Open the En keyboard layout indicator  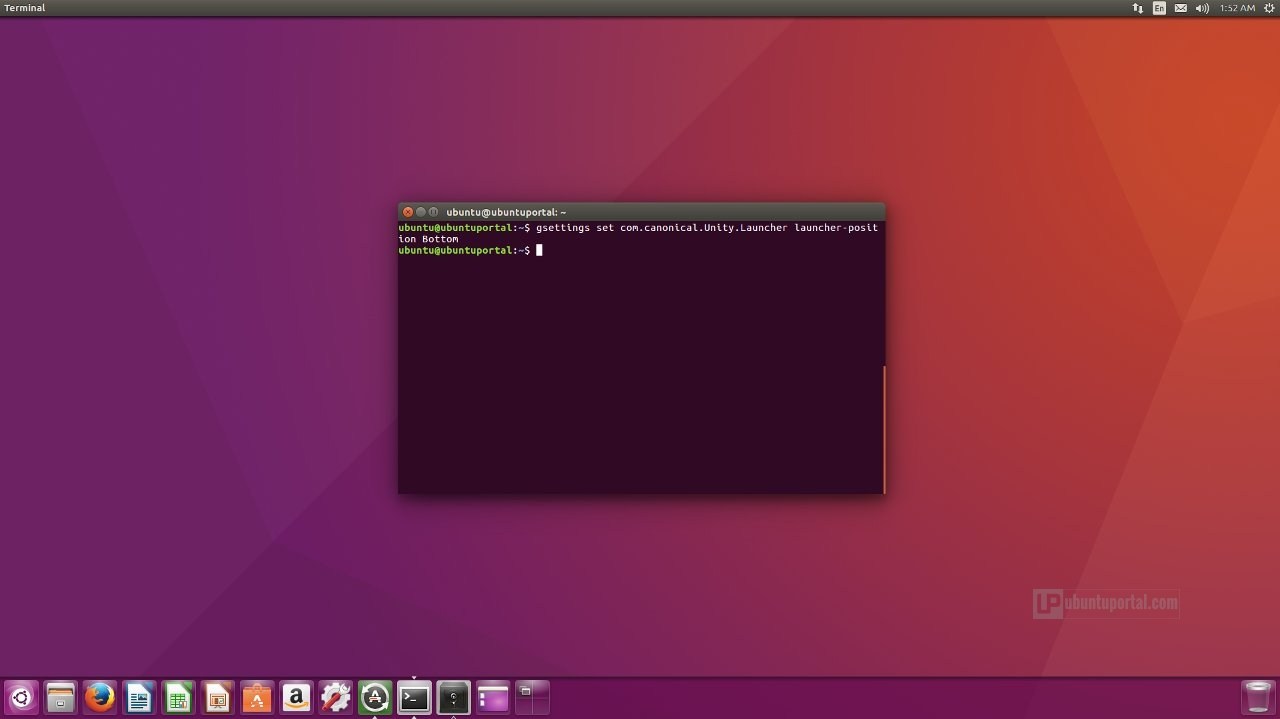(x=1159, y=8)
